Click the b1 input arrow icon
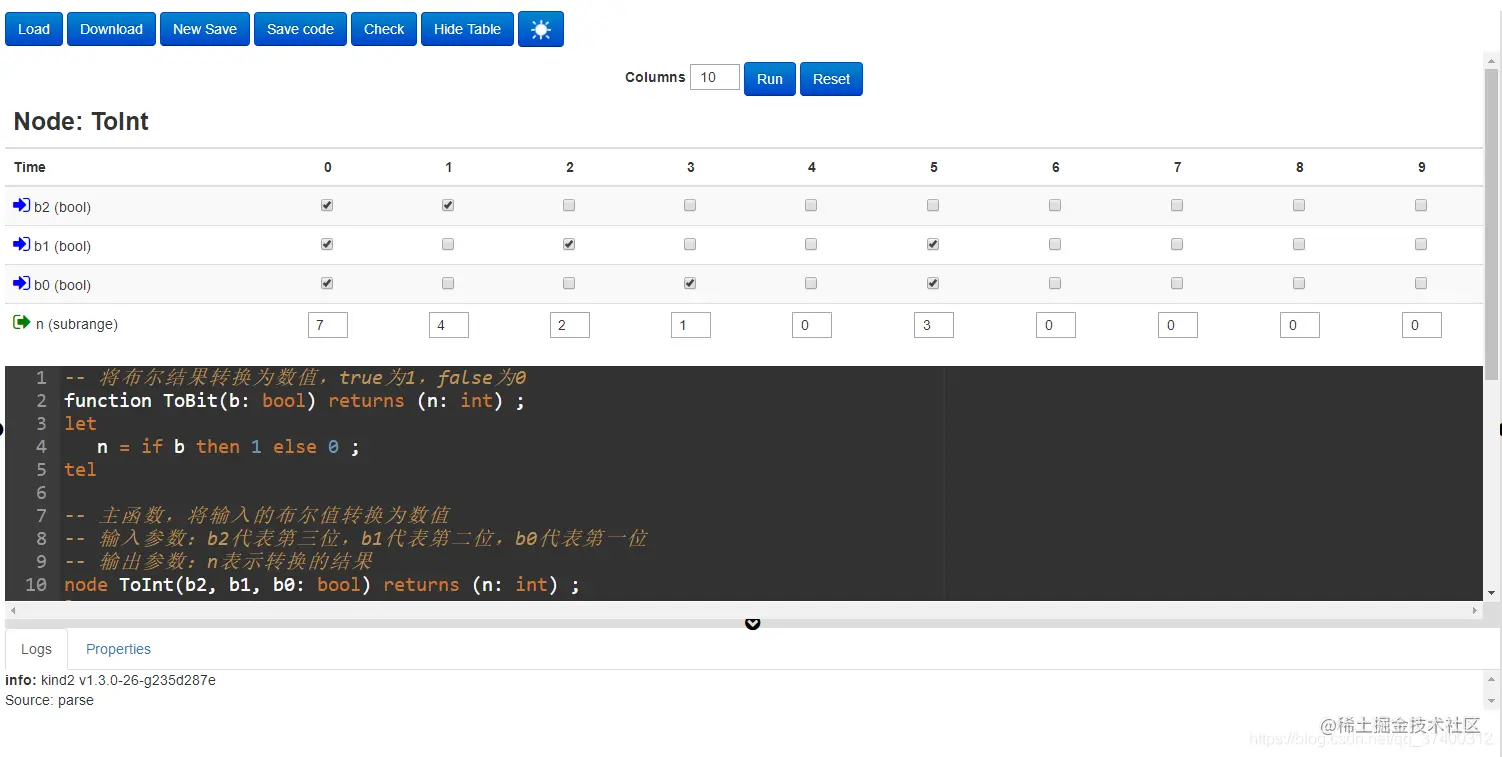Screen dimensions: 1502x757 (22, 245)
